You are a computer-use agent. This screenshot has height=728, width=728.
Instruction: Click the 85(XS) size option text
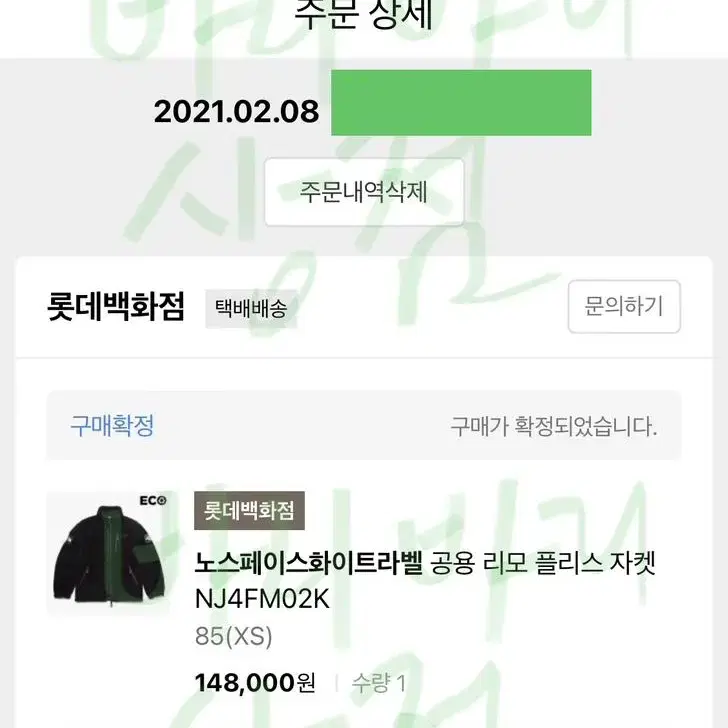coord(234,636)
